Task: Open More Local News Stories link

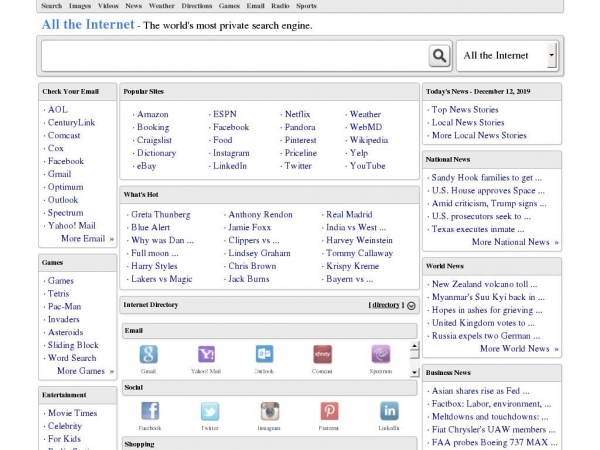Action: (x=479, y=135)
